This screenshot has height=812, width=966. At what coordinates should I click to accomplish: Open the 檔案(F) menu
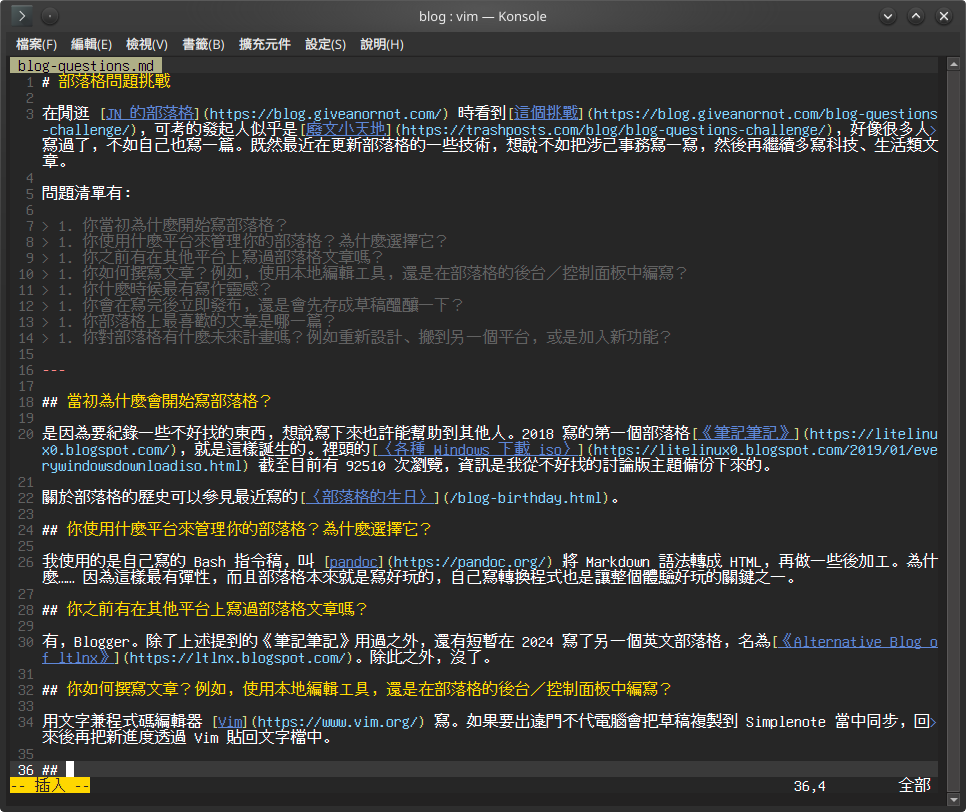(36, 44)
